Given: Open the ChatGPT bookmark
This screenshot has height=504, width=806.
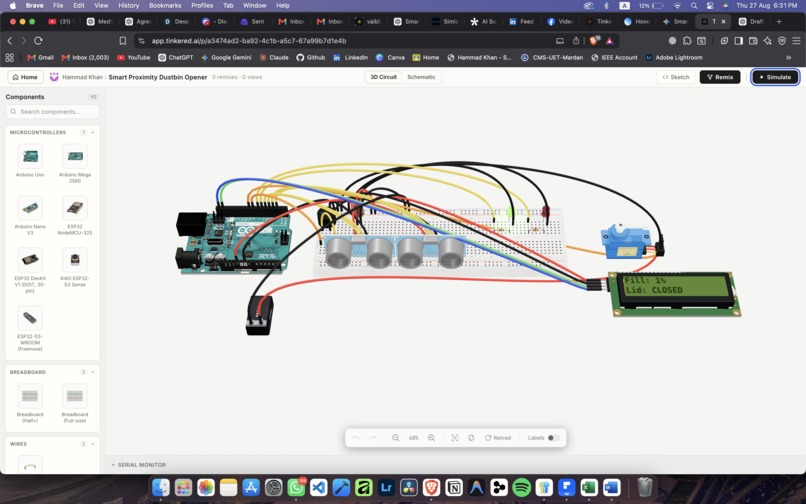Looking at the screenshot, I should 175,58.
